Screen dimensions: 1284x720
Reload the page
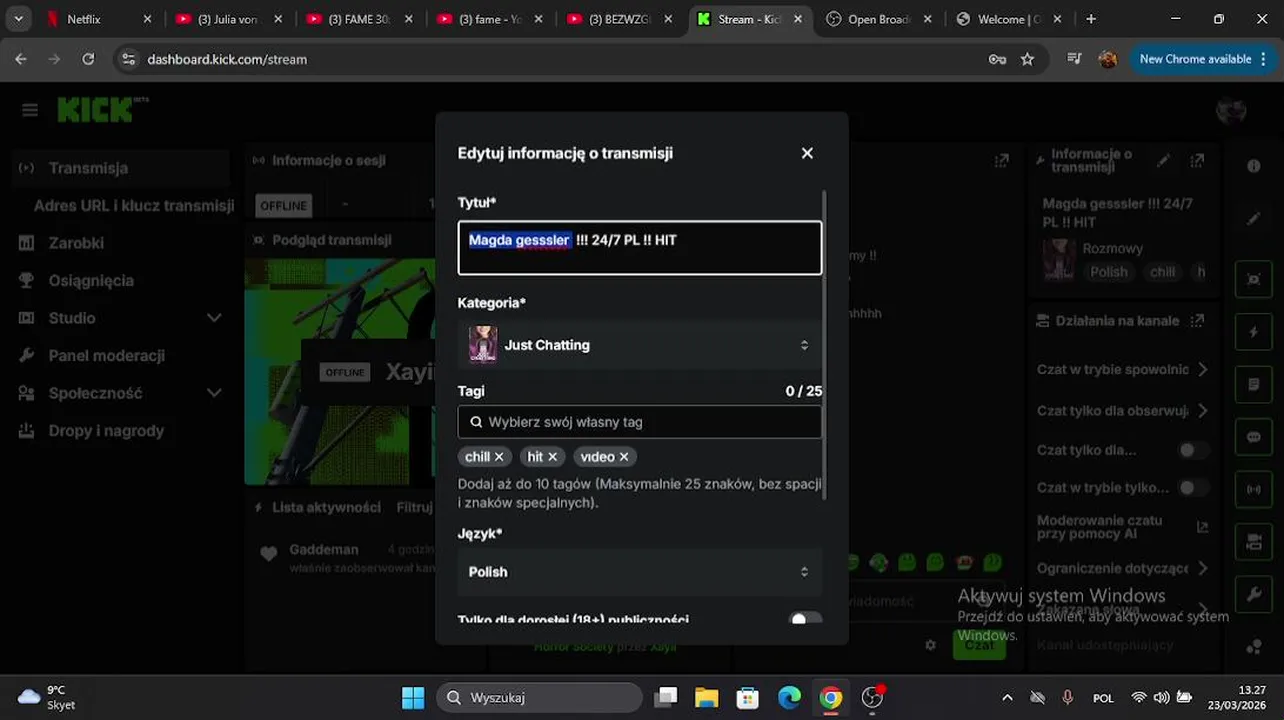(88, 59)
